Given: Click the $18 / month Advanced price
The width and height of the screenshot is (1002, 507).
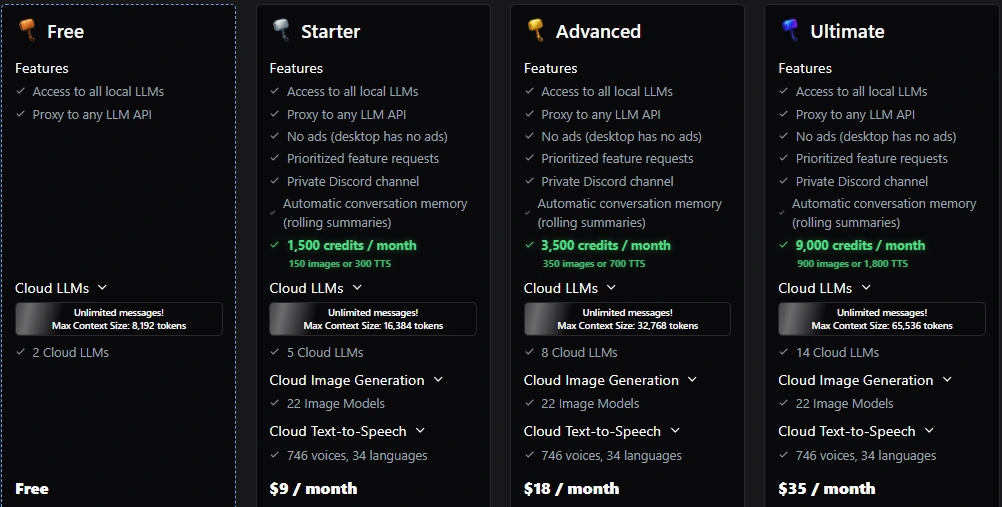Looking at the screenshot, I should (571, 488).
